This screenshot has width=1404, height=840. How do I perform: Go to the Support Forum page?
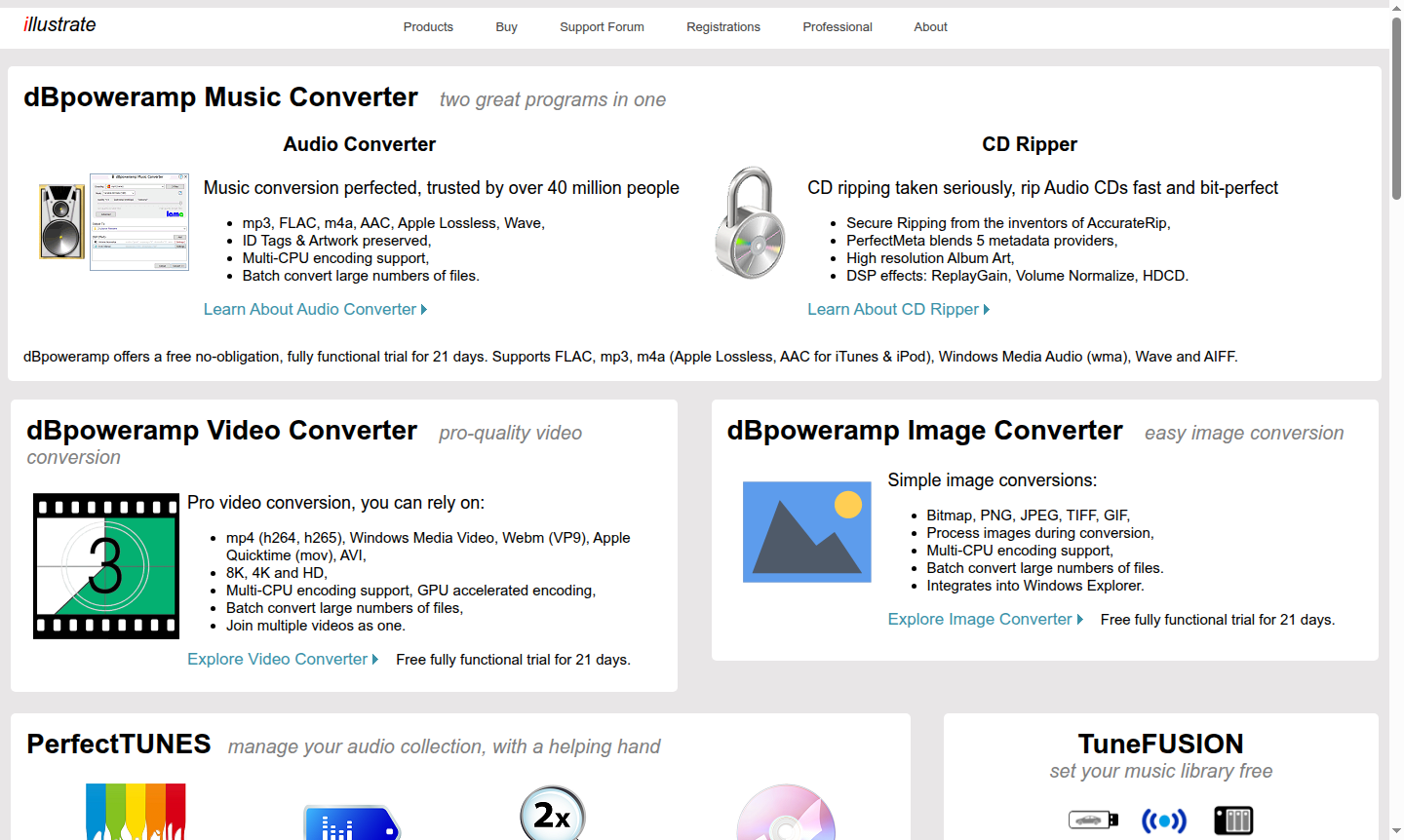602,27
